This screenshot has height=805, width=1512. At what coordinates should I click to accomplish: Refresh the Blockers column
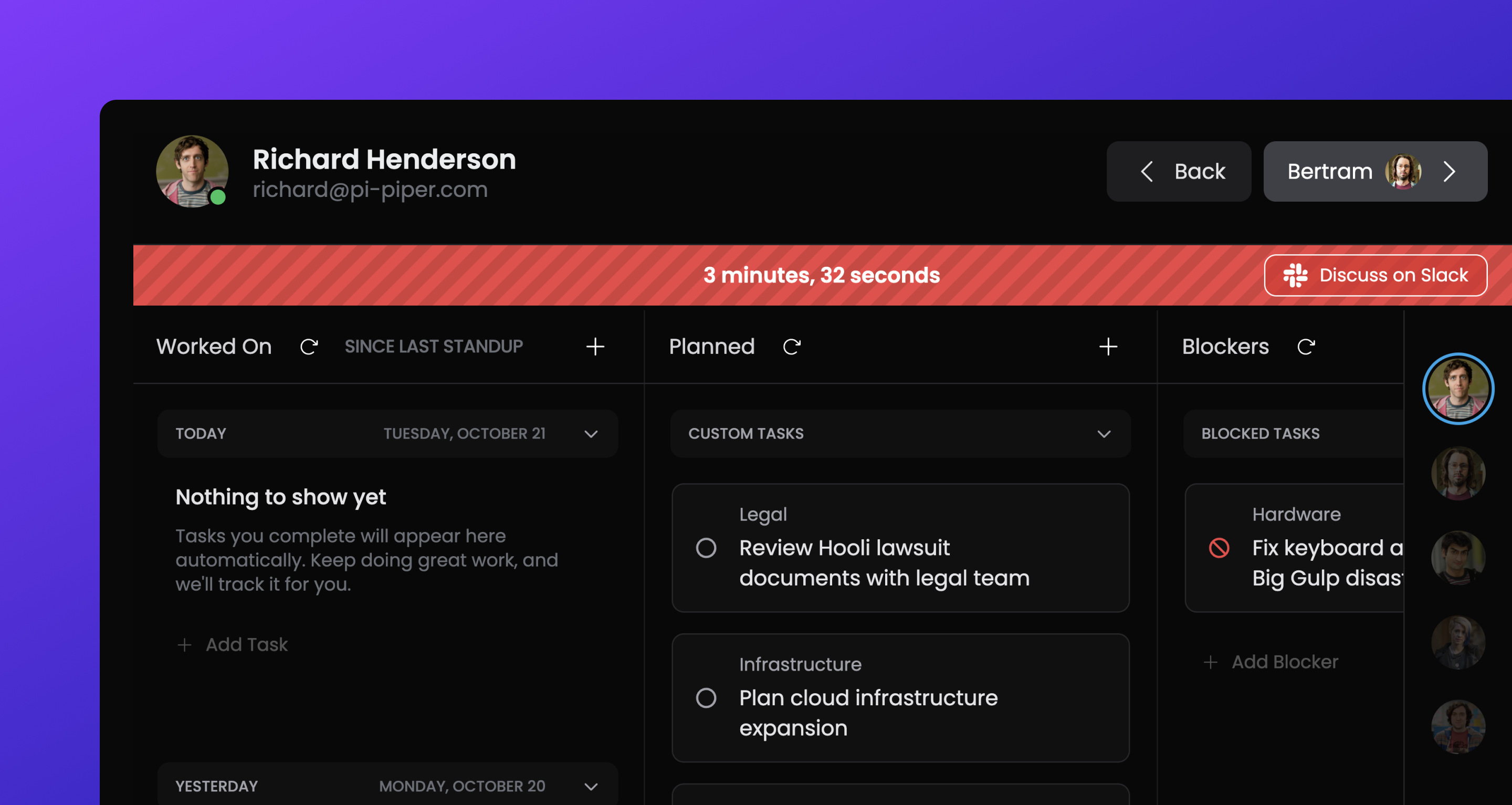click(x=1305, y=347)
